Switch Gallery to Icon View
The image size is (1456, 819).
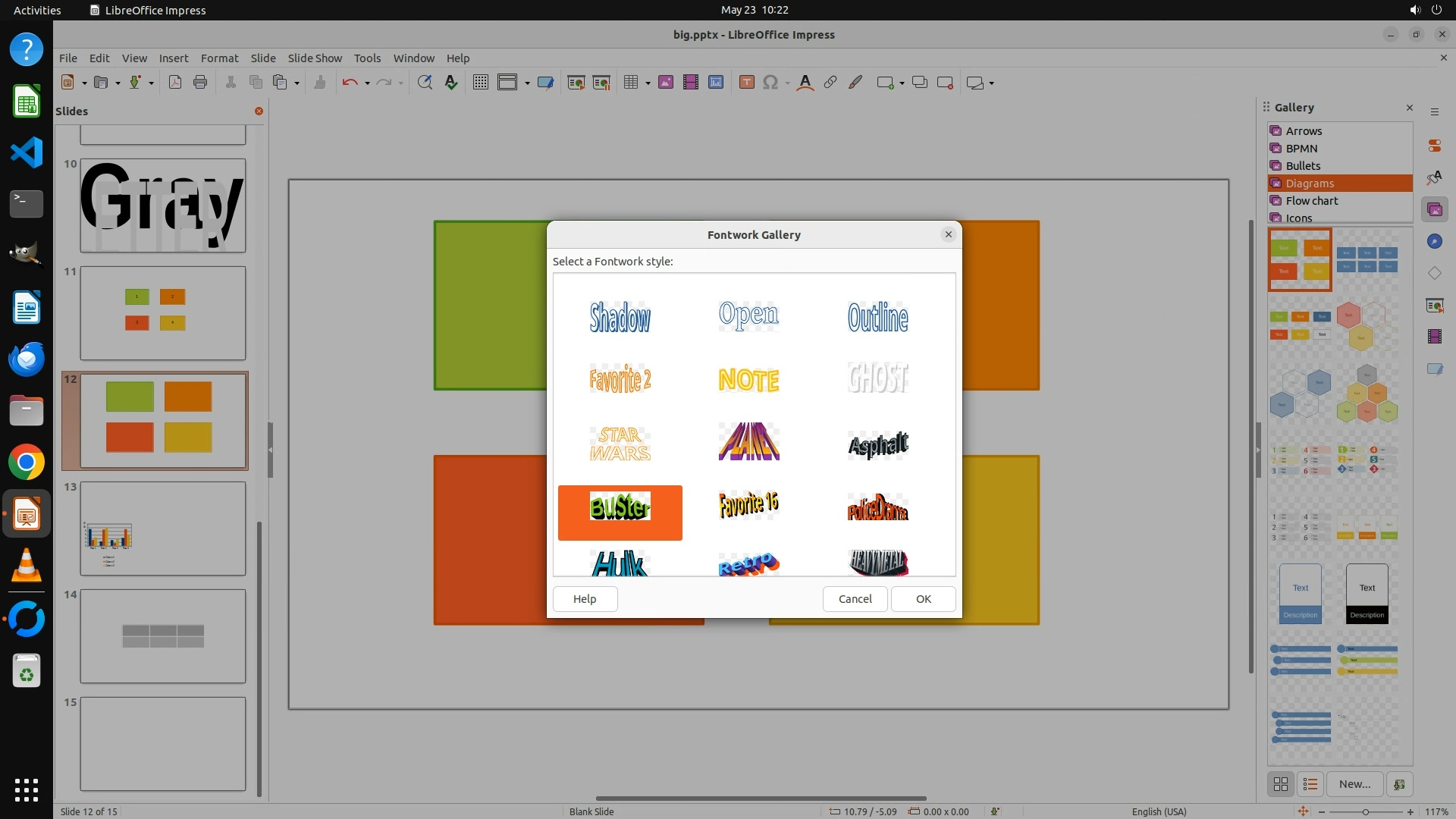coord(1281,784)
